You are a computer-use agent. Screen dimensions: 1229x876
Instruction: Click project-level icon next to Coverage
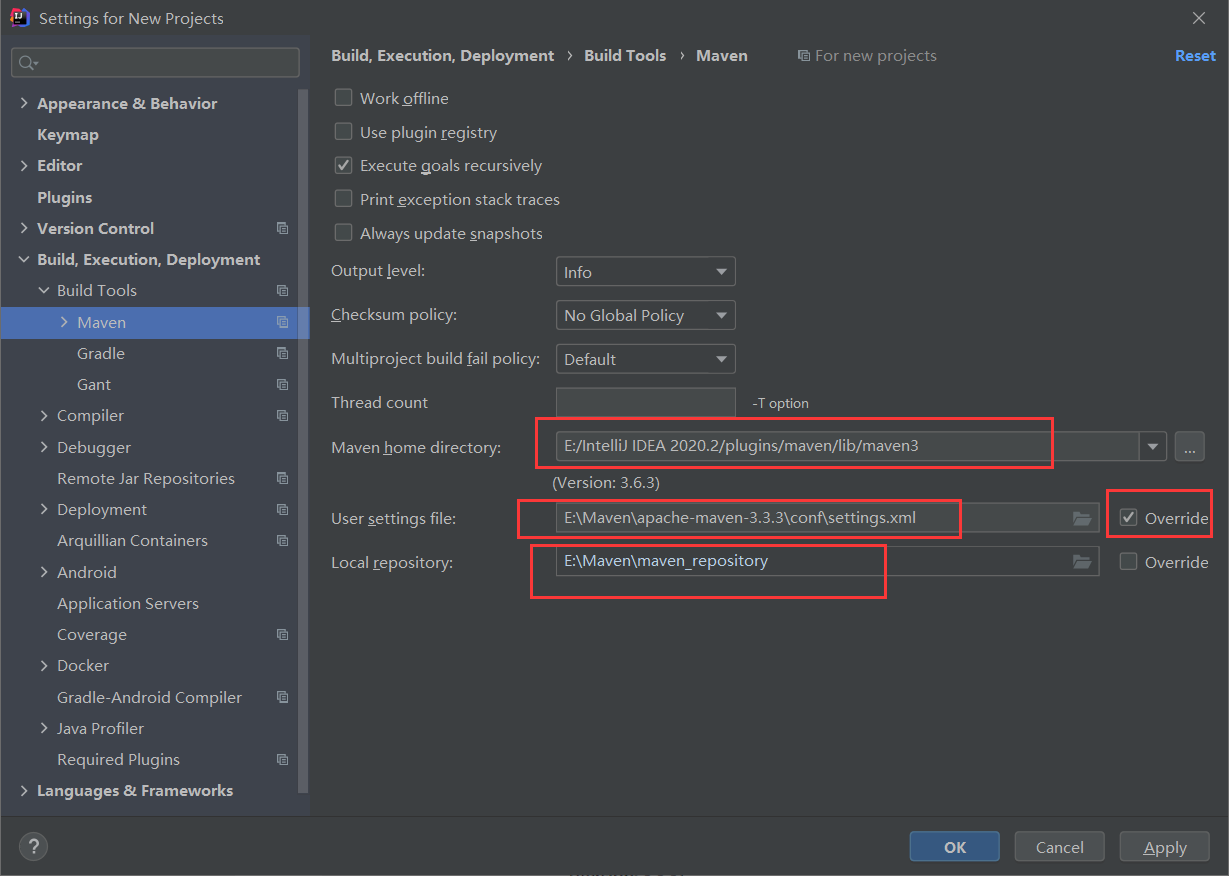point(282,634)
